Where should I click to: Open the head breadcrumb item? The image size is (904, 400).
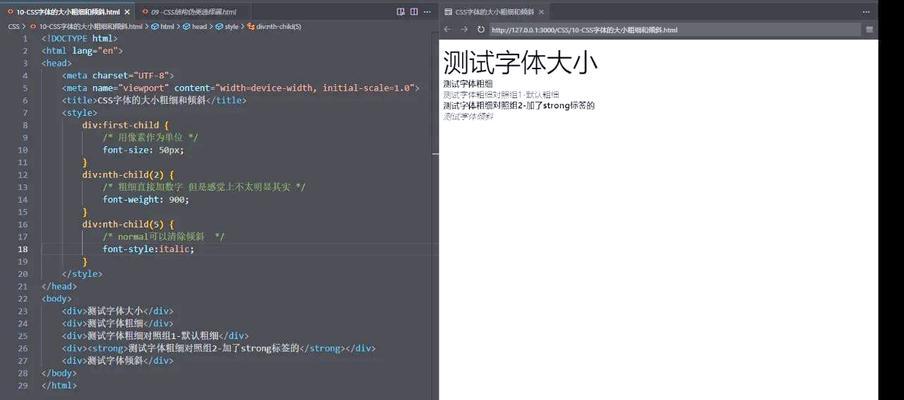click(x=195, y=27)
